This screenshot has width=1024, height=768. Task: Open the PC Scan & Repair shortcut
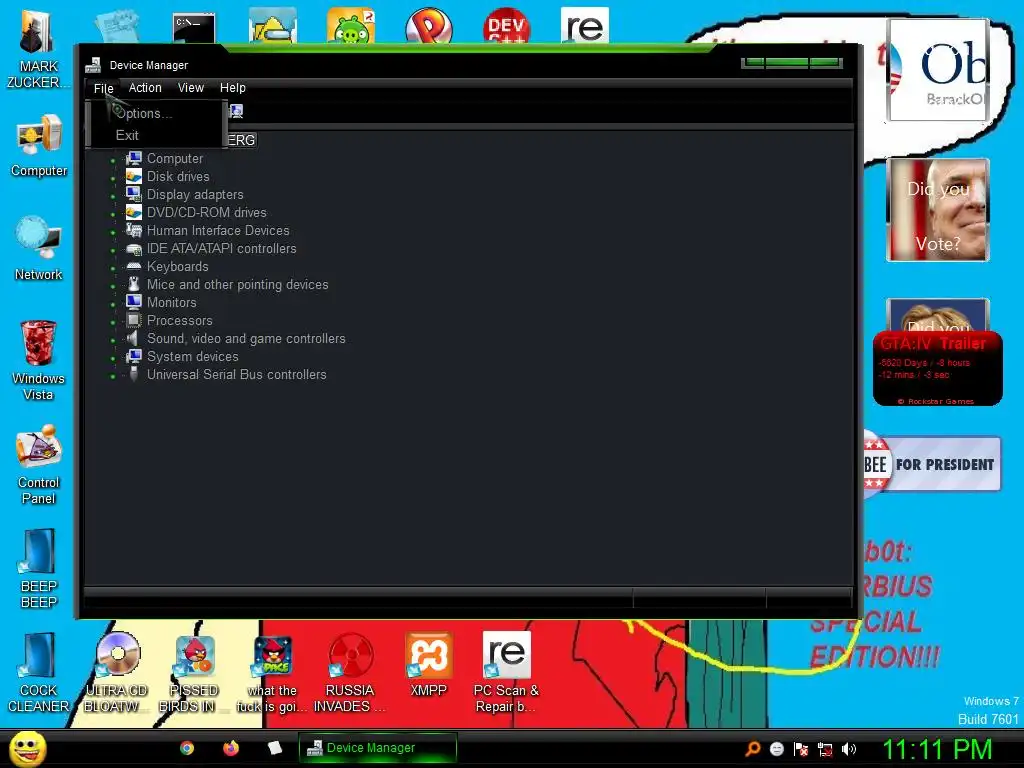(507, 673)
